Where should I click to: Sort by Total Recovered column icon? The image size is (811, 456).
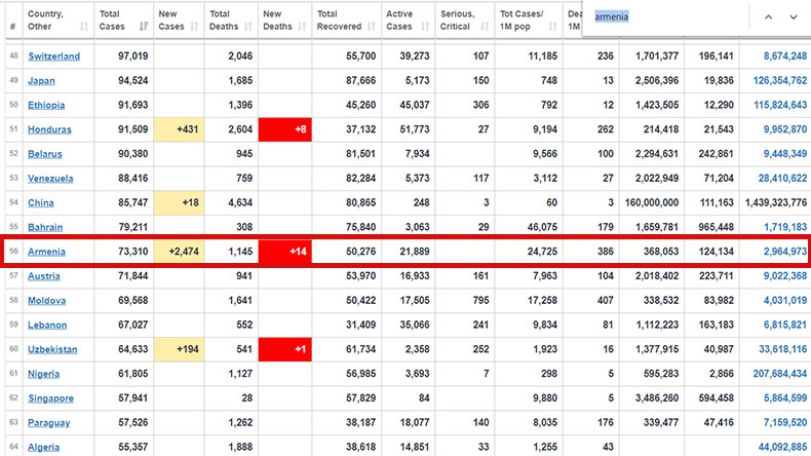371,26
